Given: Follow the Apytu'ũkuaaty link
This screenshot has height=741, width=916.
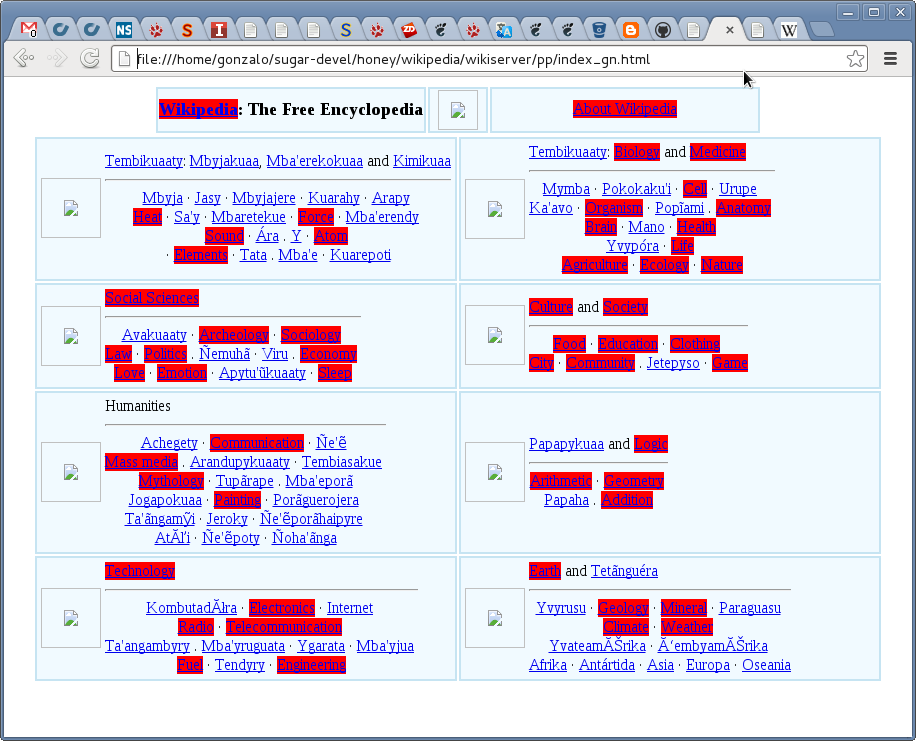Looking at the screenshot, I should tap(262, 373).
